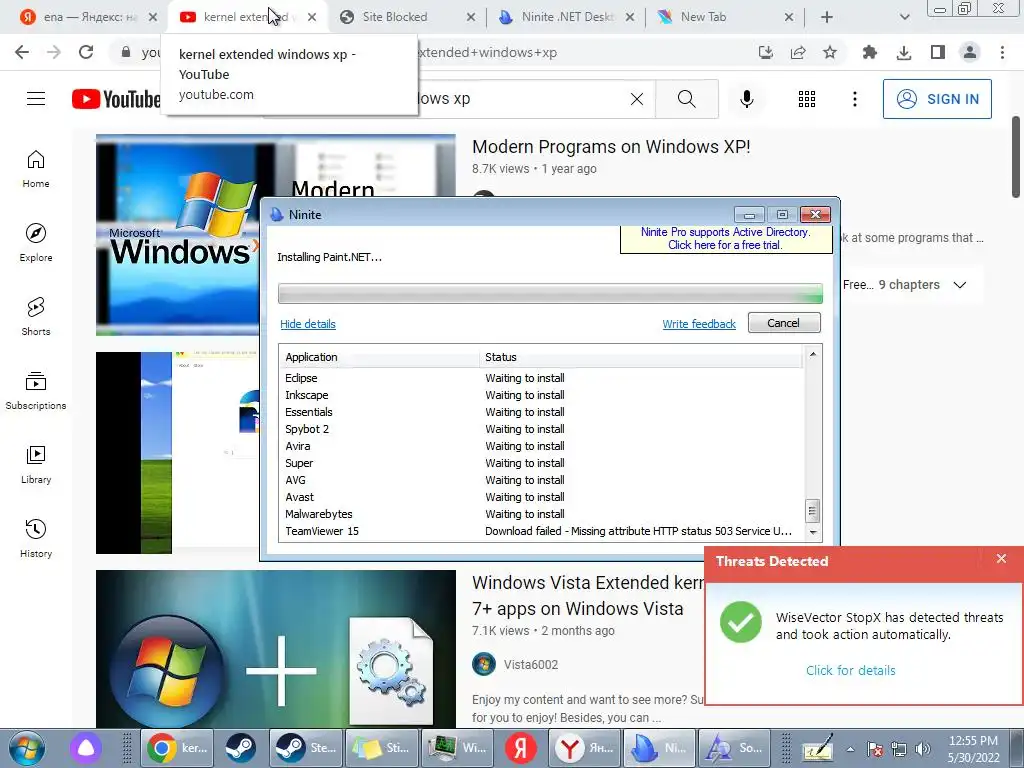
Task: Open browser downloads icon
Action: coord(904,52)
